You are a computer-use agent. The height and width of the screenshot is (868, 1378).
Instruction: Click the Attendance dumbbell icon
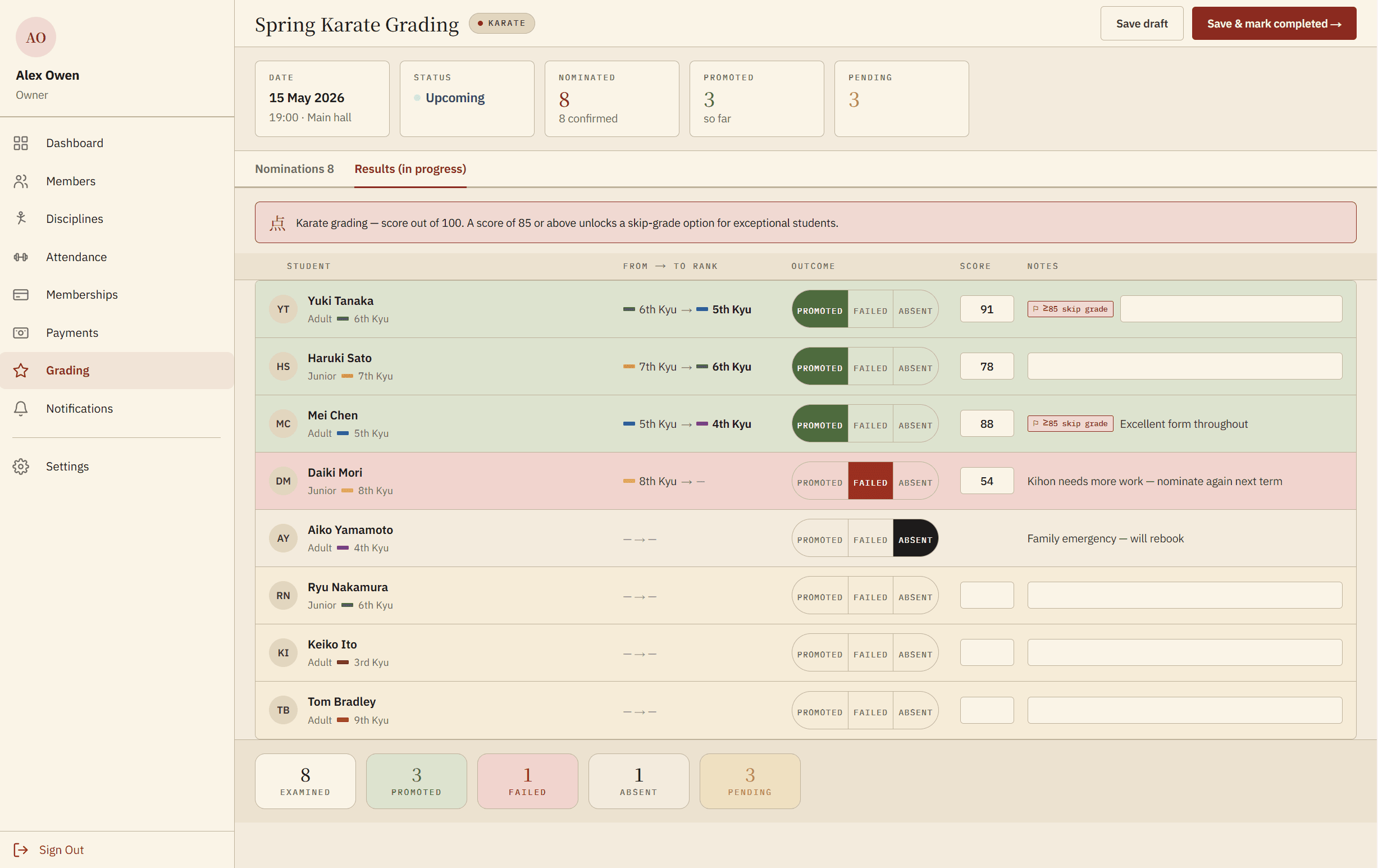pos(21,257)
